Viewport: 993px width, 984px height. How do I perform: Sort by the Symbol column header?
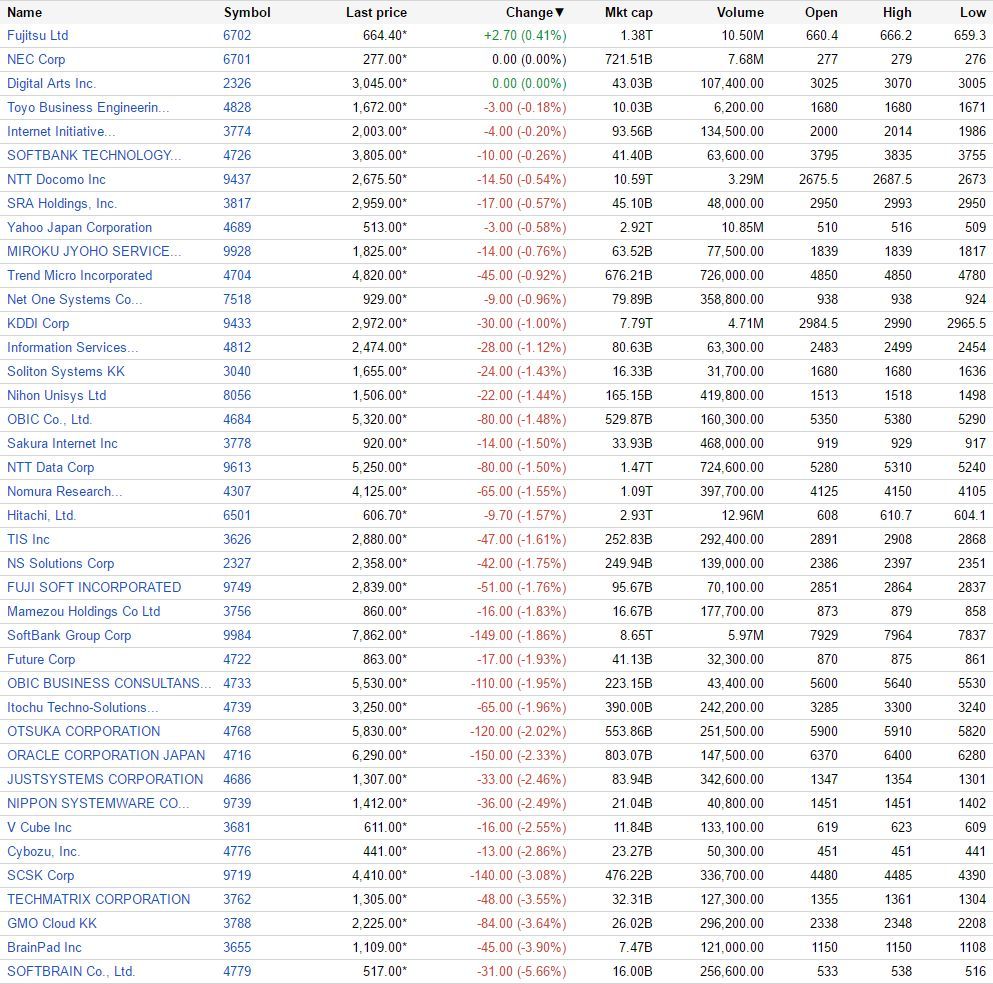(247, 13)
